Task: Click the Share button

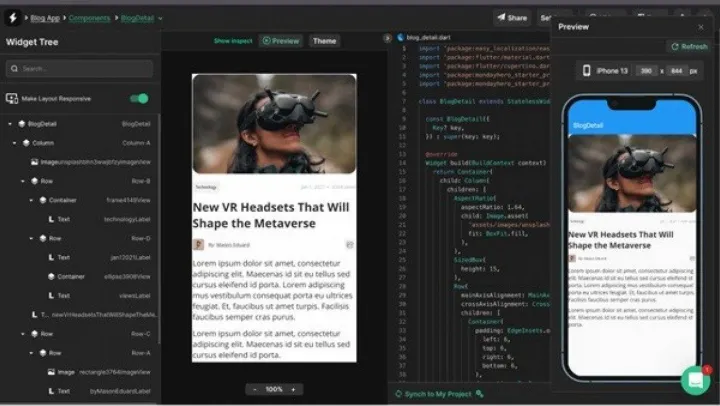Action: [511, 17]
